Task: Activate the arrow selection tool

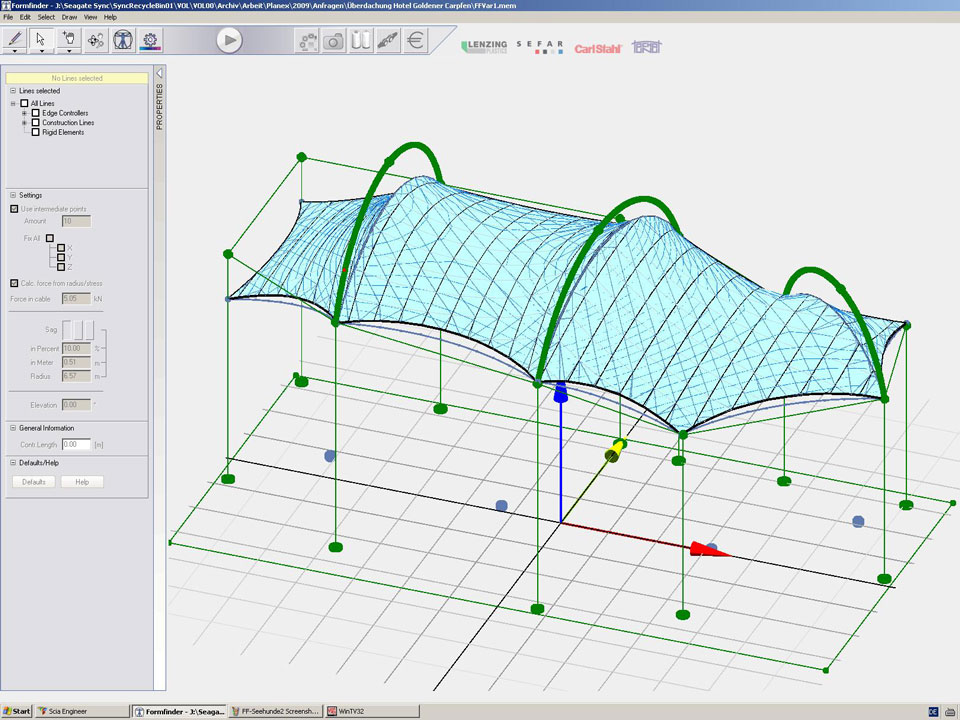Action: 41,39
